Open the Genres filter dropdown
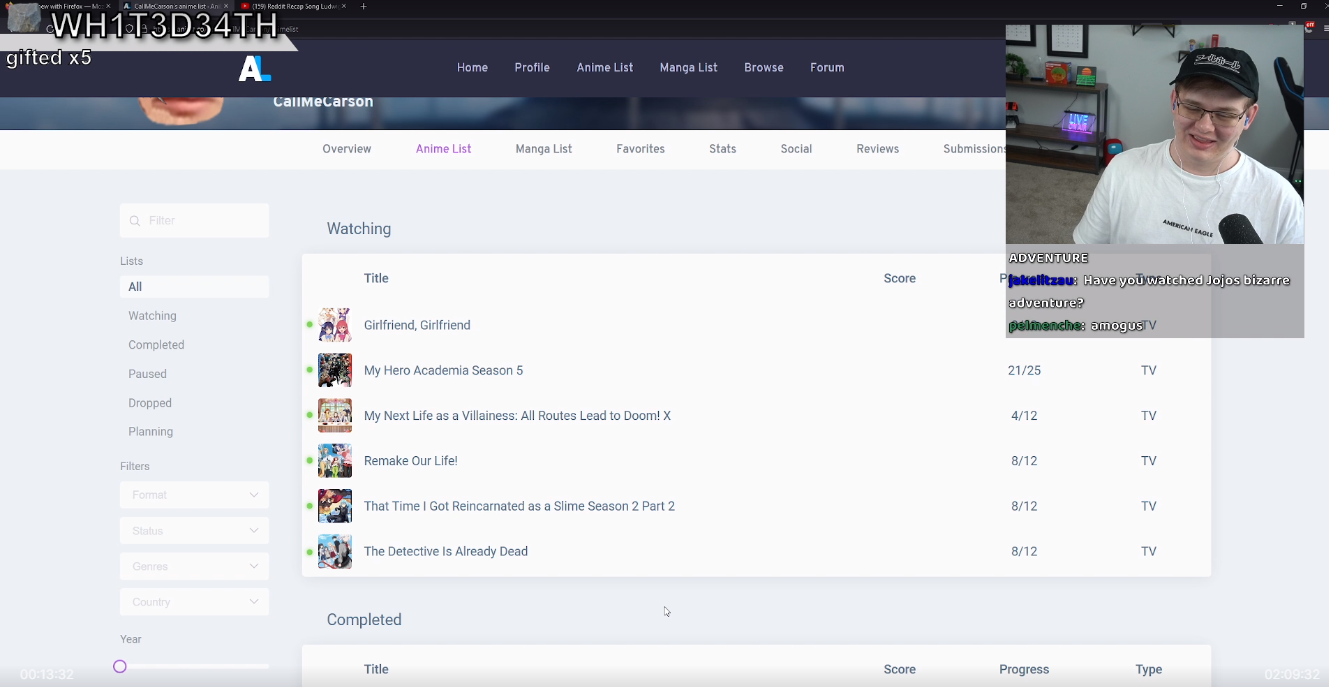1329x687 pixels. (194, 566)
